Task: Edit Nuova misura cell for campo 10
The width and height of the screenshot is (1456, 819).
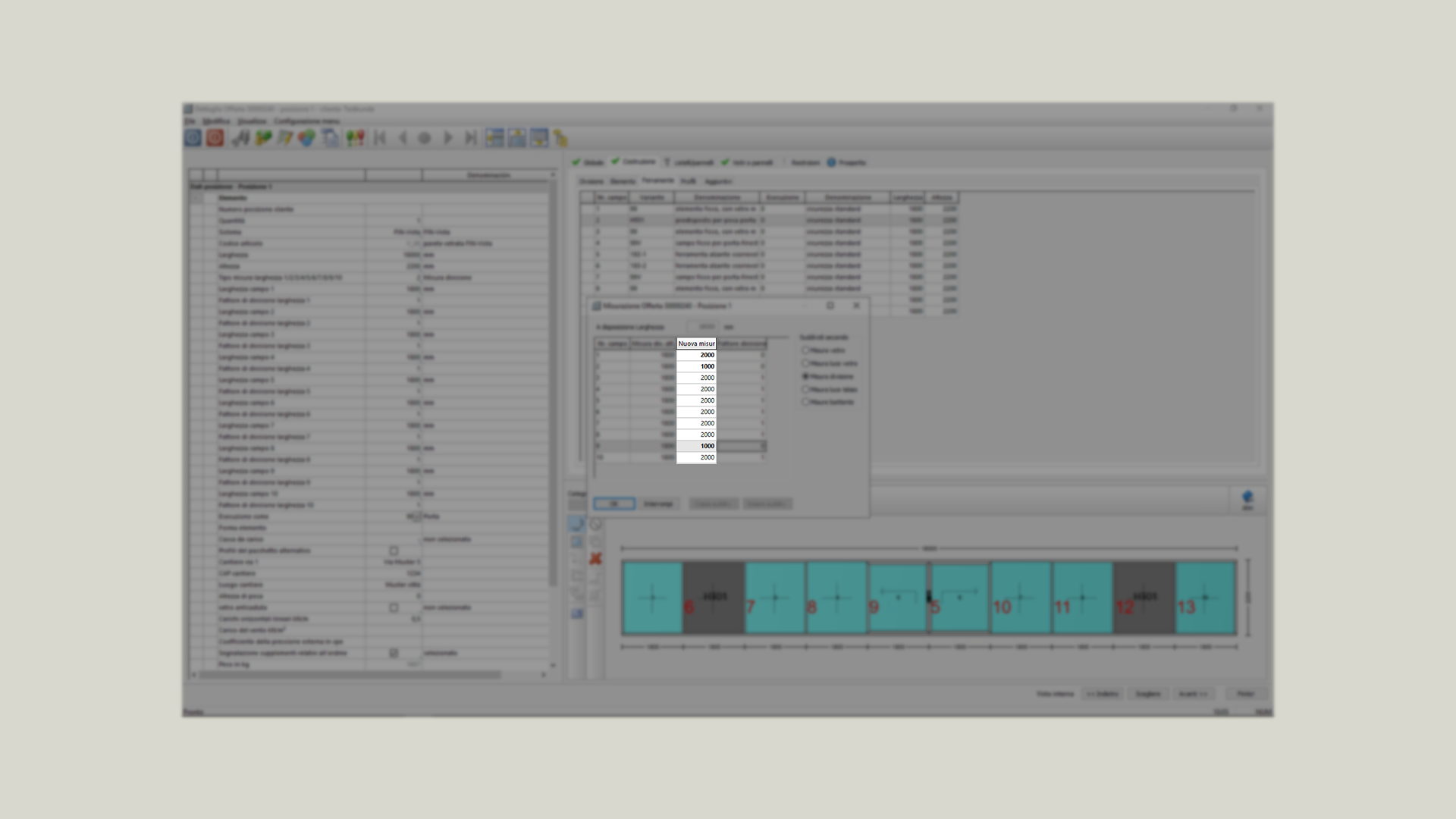Action: point(696,457)
